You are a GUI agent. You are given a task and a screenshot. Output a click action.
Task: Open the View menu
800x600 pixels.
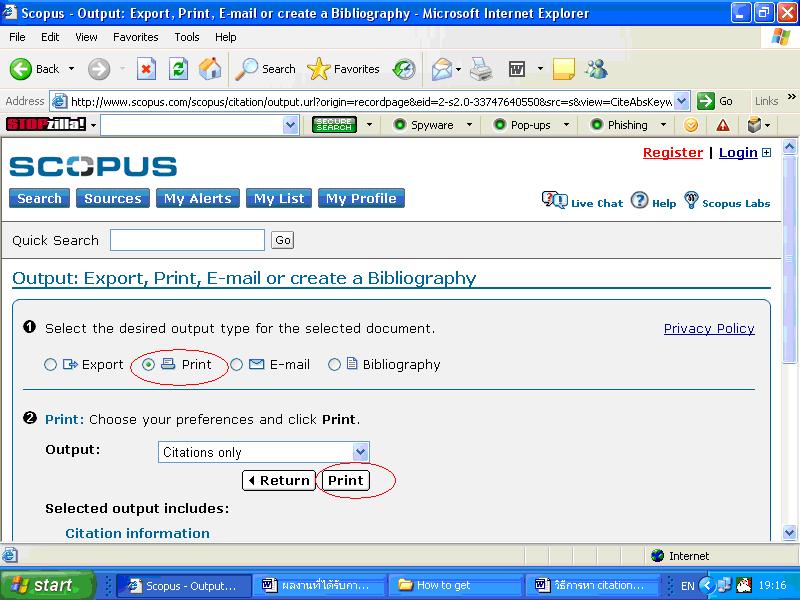point(86,37)
